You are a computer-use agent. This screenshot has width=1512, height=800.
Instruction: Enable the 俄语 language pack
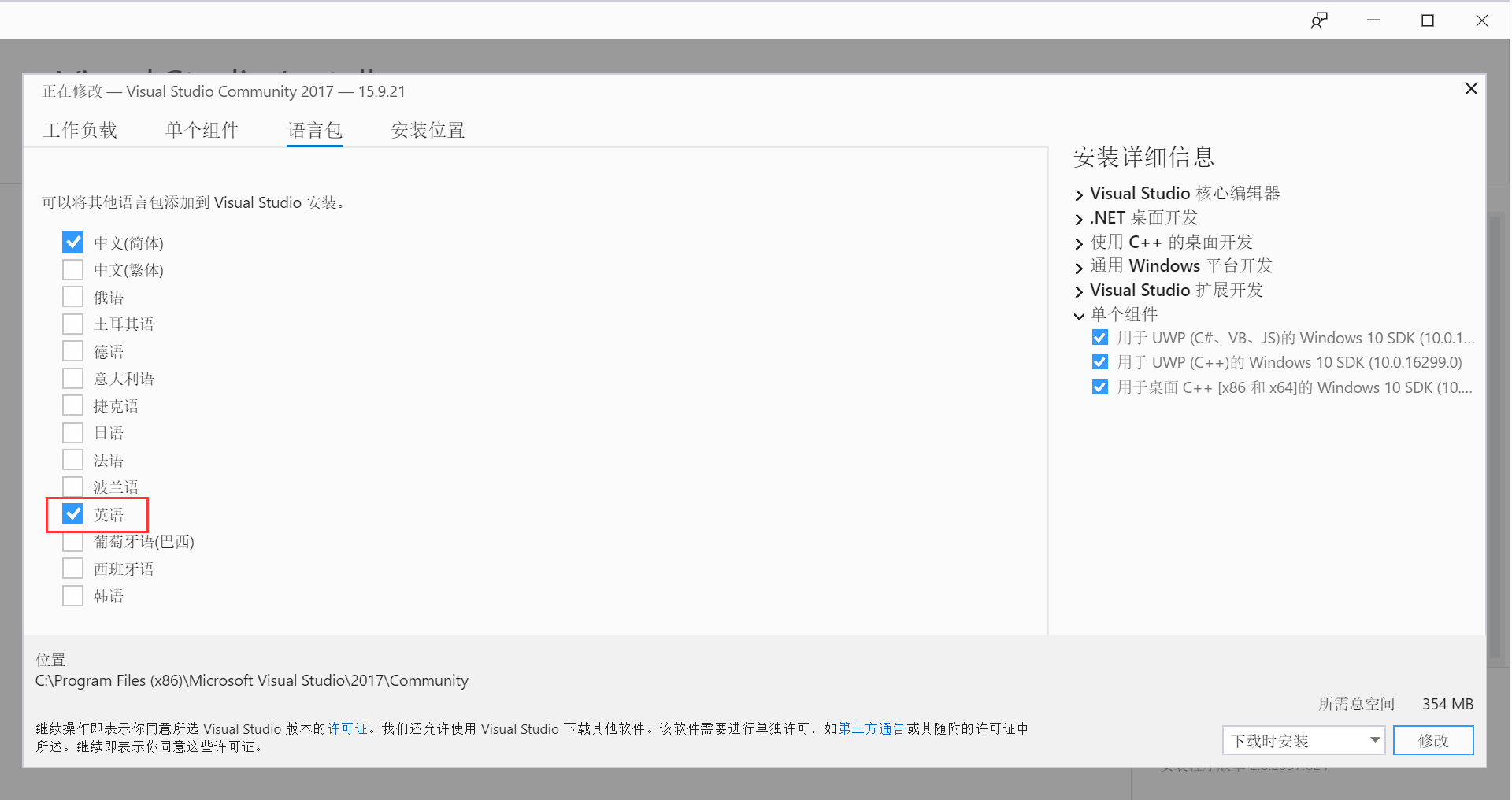click(x=72, y=297)
